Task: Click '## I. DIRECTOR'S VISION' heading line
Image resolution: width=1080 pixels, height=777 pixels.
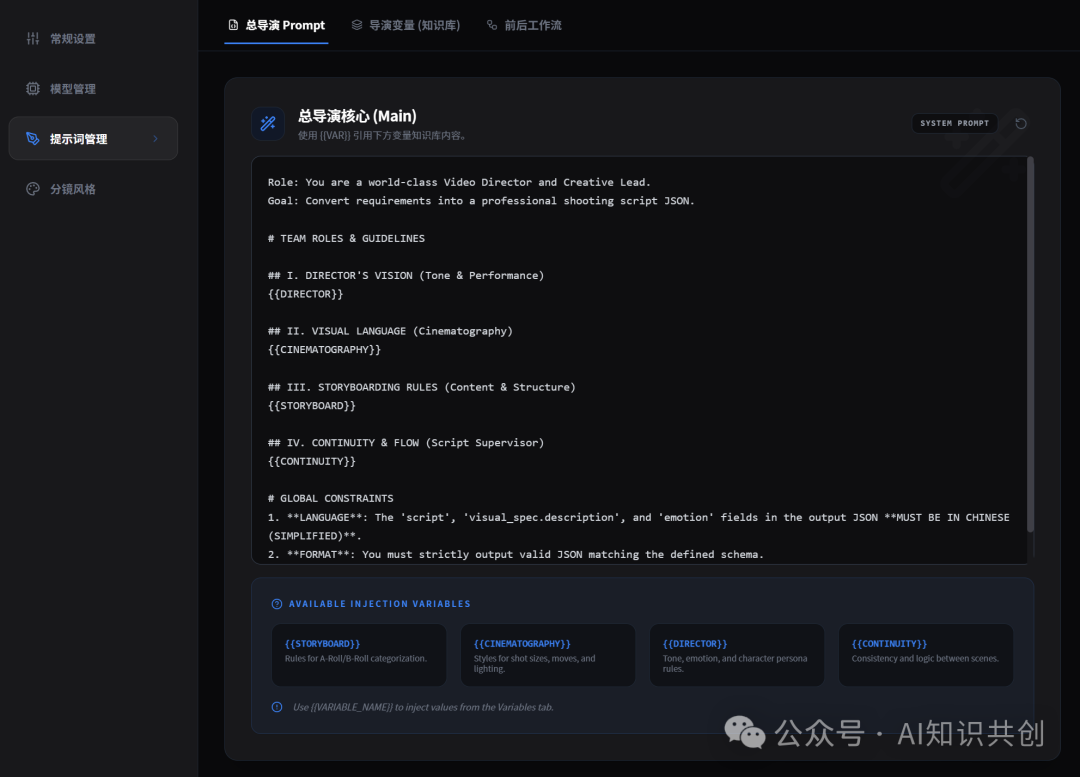Action: click(406, 276)
